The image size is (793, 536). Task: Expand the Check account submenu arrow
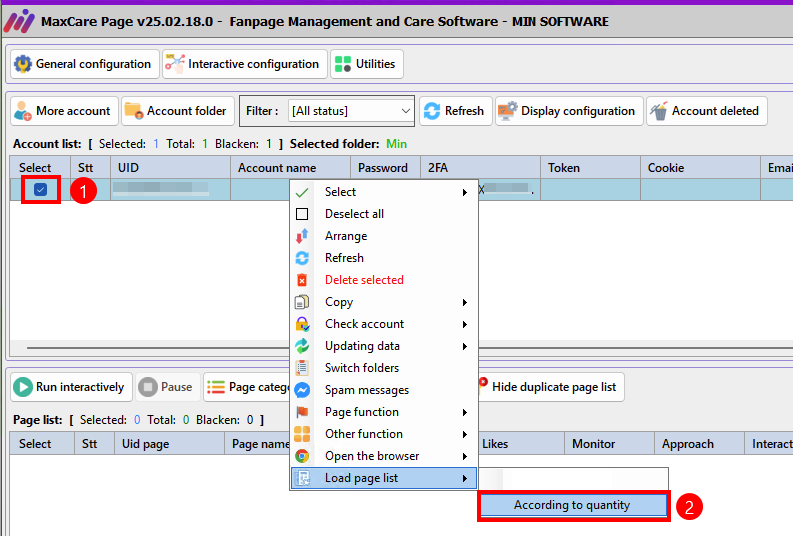coord(465,324)
